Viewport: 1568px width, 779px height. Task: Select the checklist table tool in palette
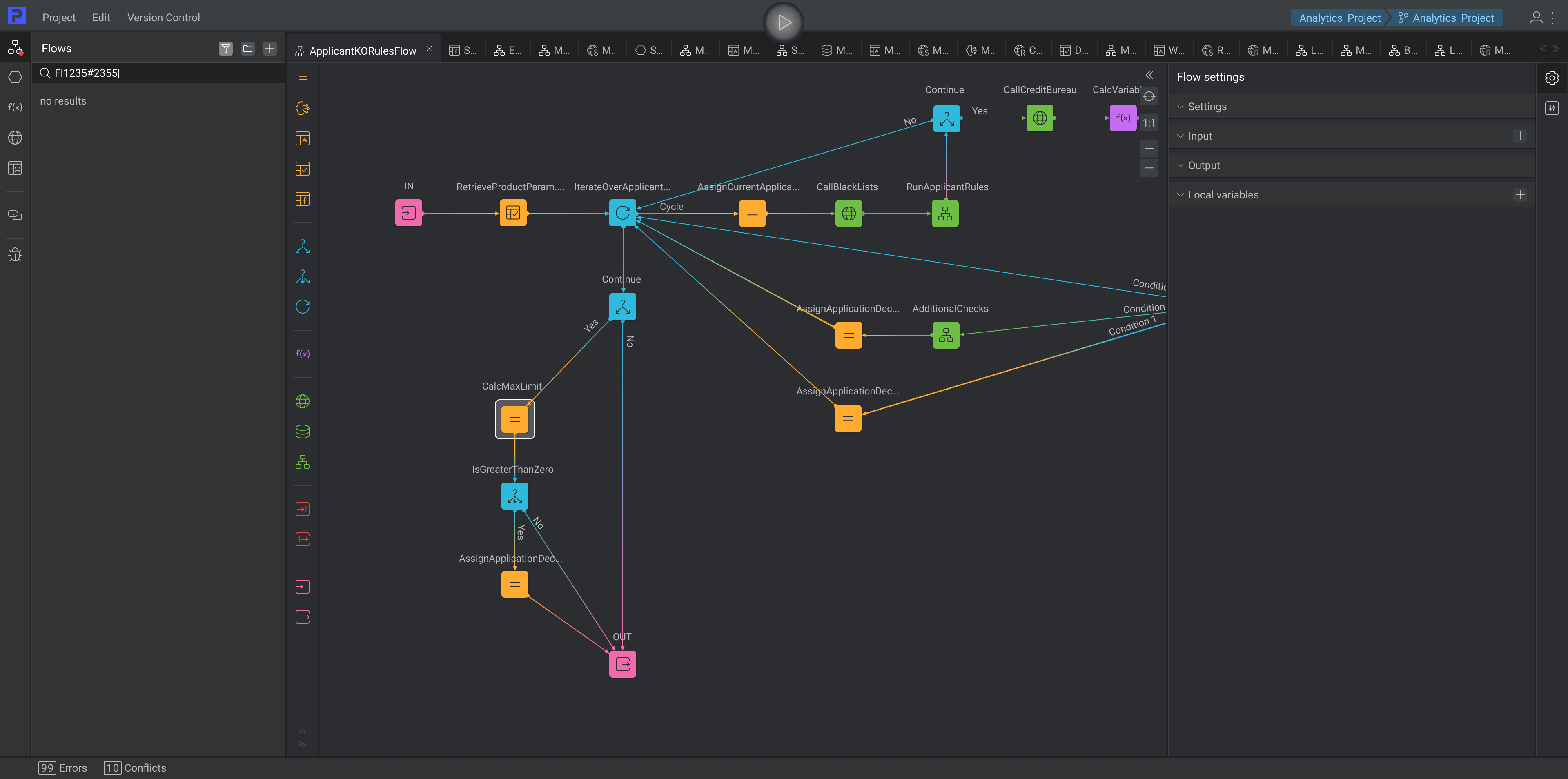(303, 169)
